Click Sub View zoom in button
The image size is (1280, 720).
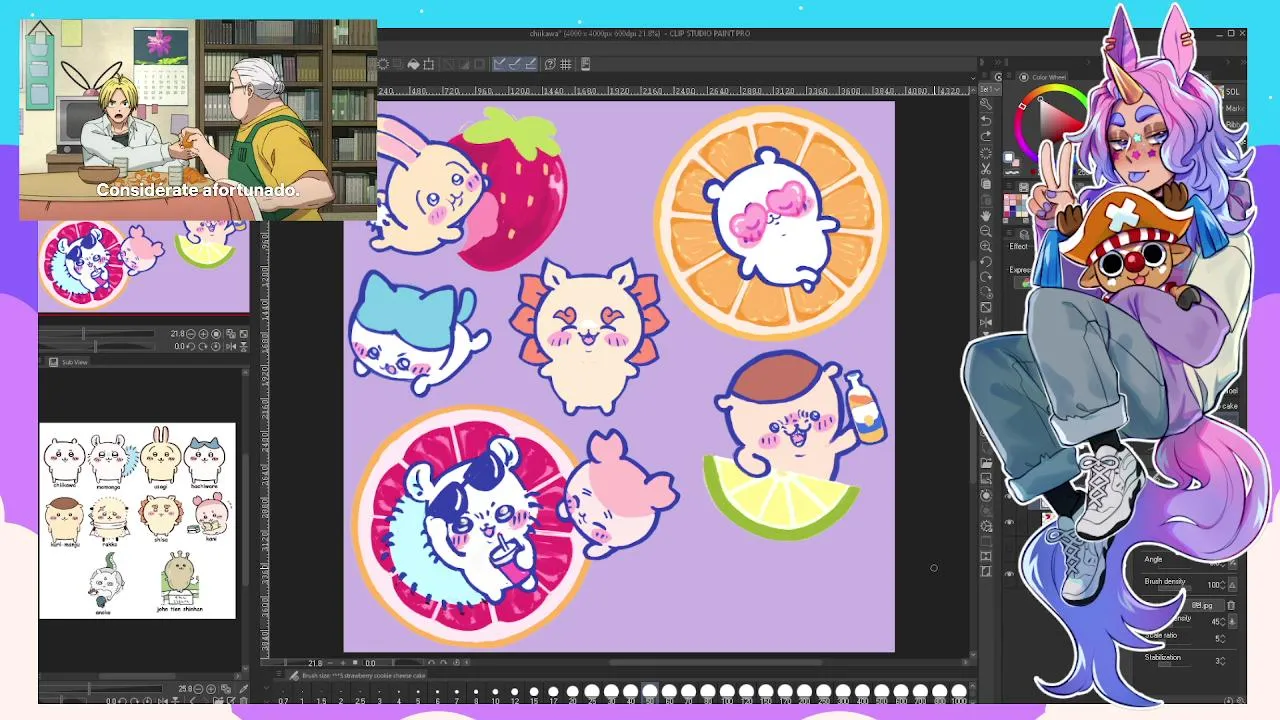coord(211,689)
